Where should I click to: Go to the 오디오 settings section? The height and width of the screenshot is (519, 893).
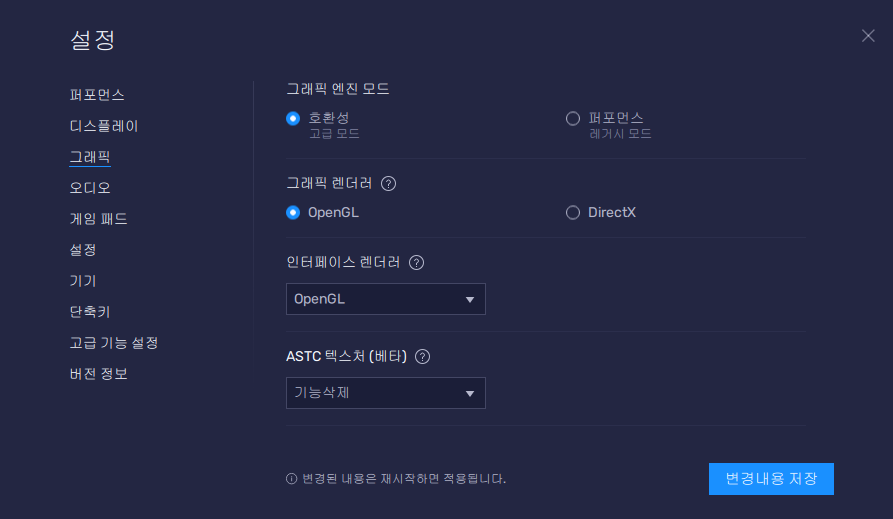click(90, 188)
